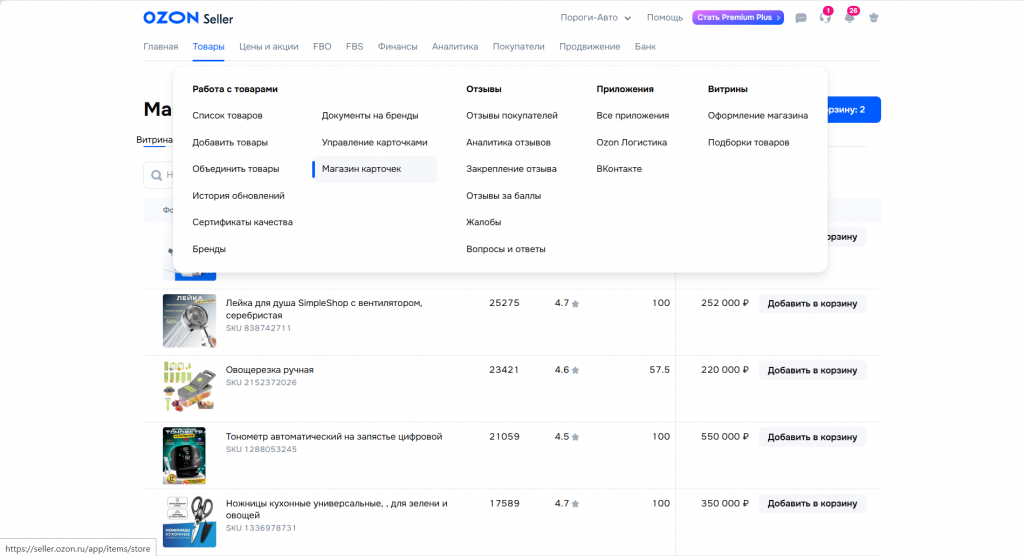Screen dimensions: 1024x556
Task: Open Отзывы покупателей link
Action: [511, 116]
